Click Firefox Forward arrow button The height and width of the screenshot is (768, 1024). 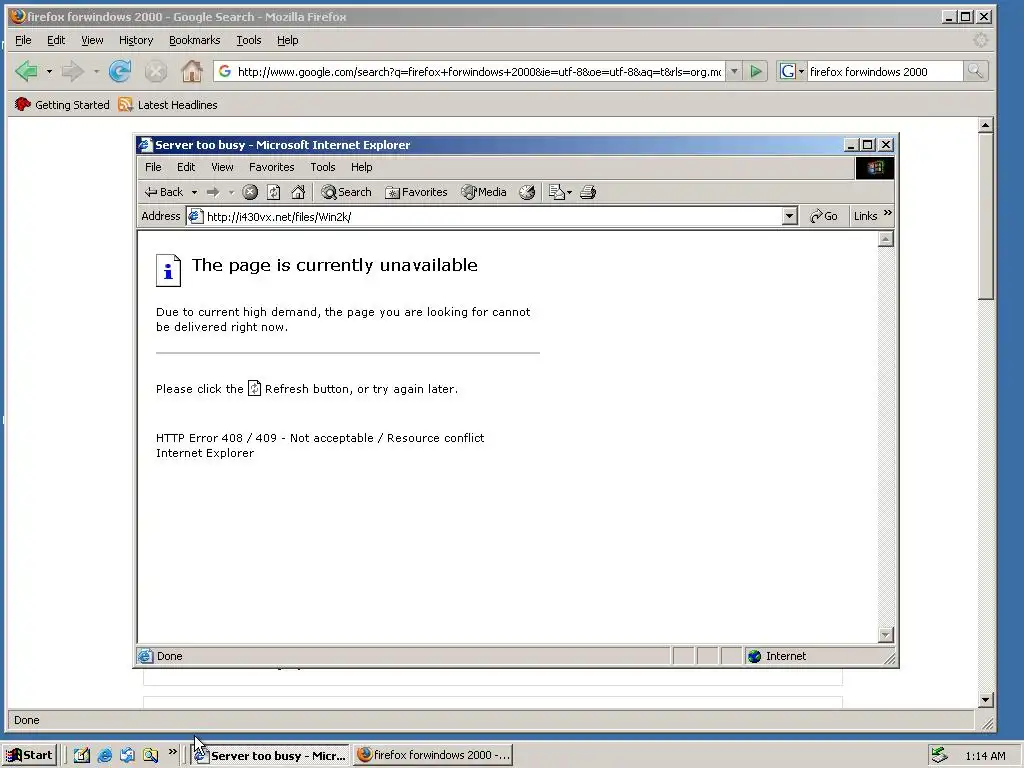(72, 71)
